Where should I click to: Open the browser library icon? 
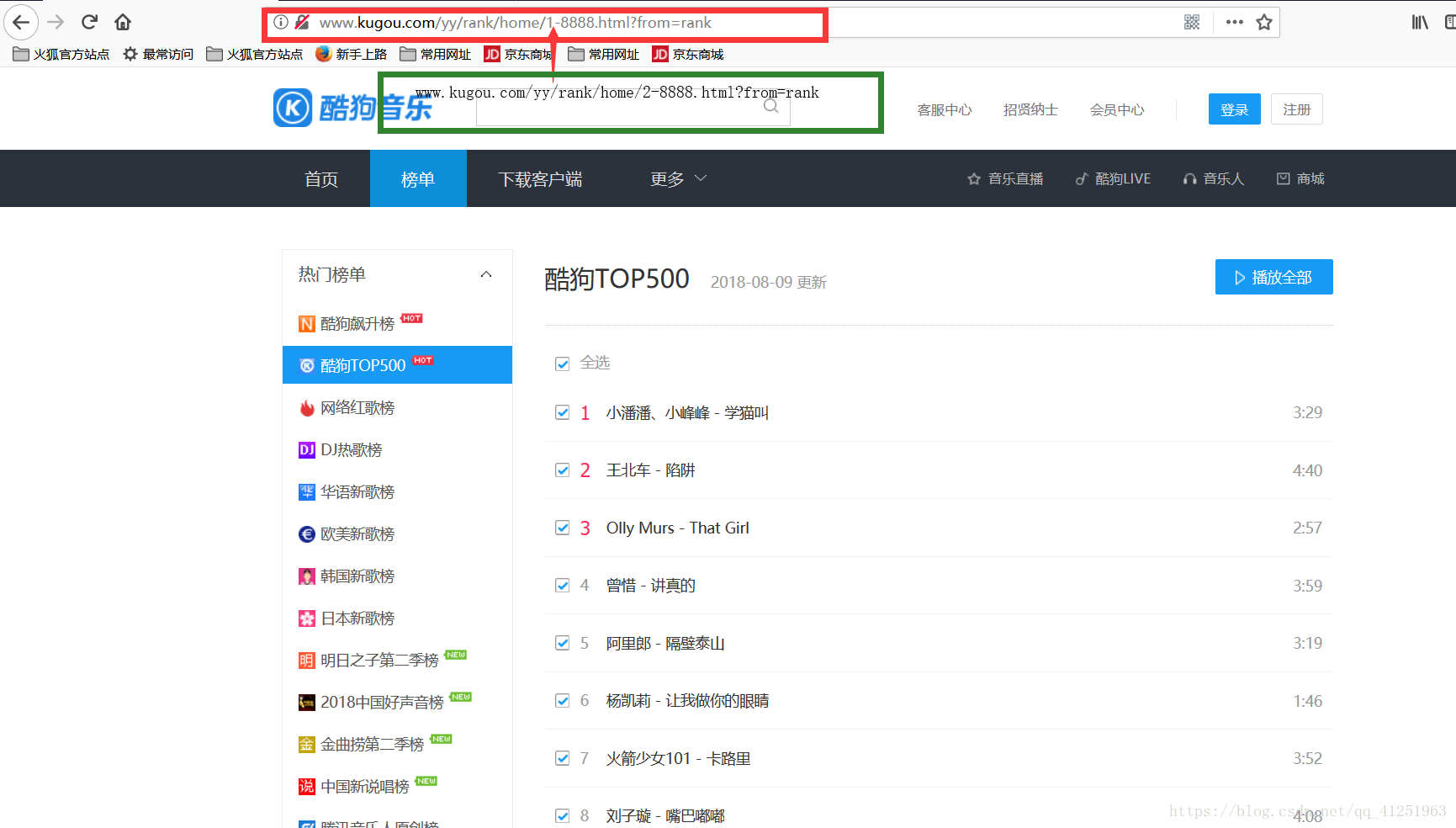pos(1420,23)
